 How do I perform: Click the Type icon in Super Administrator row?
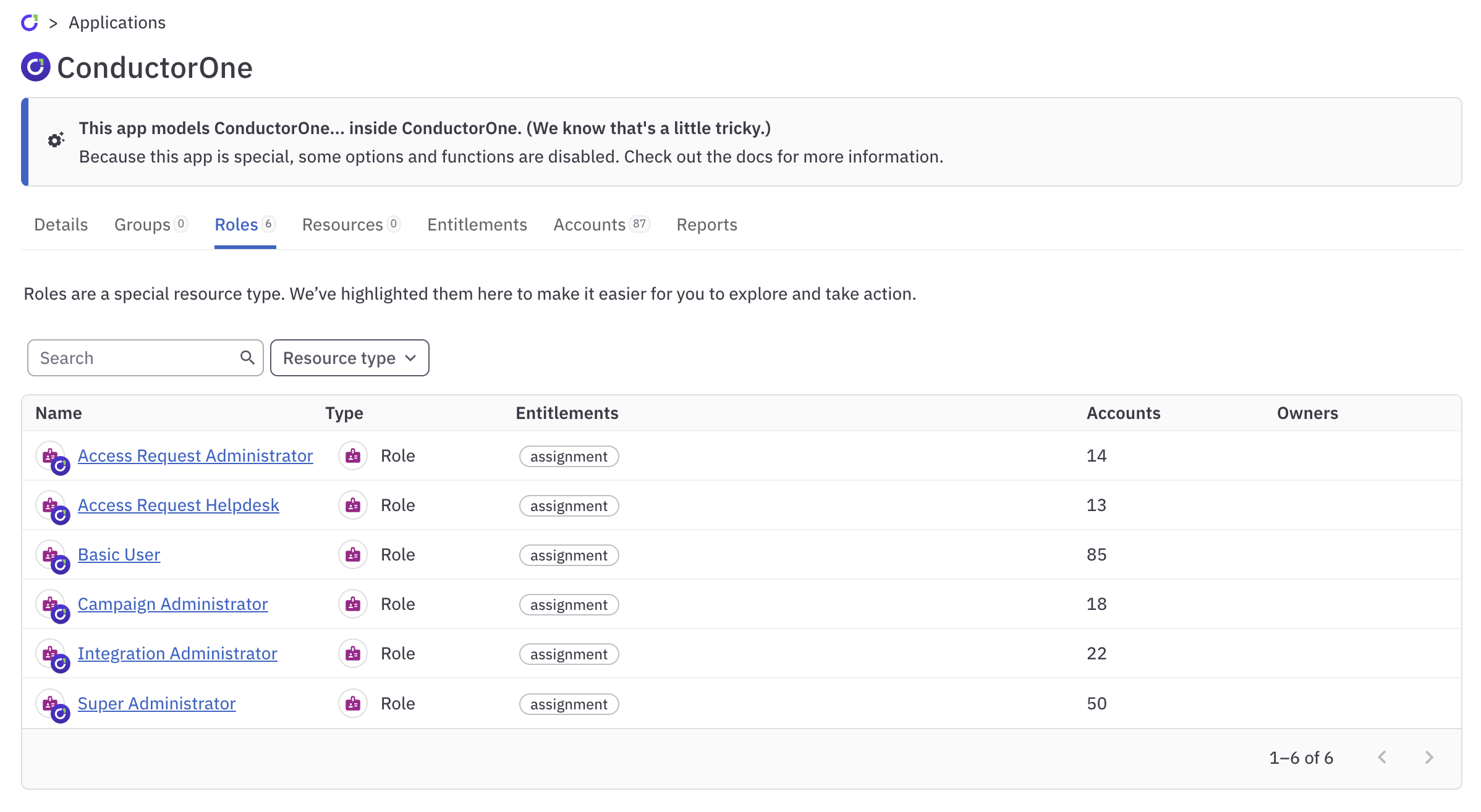point(353,704)
